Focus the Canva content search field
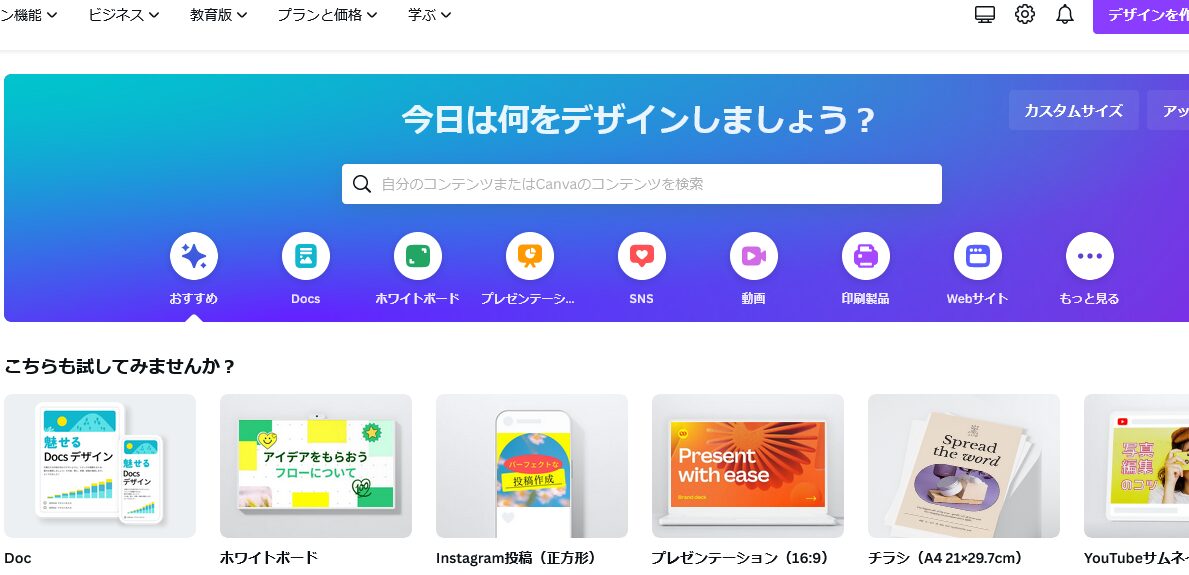 tap(642, 184)
